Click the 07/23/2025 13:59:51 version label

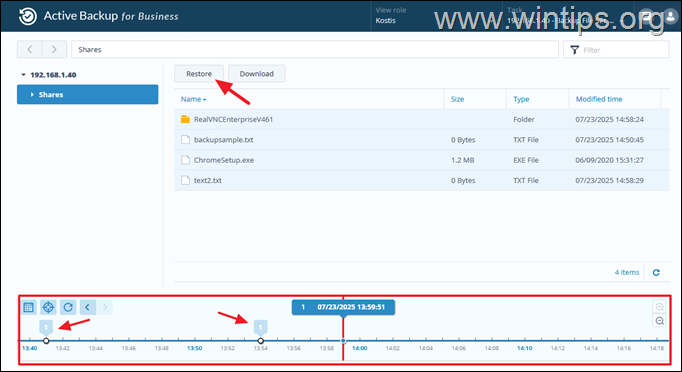[343, 307]
